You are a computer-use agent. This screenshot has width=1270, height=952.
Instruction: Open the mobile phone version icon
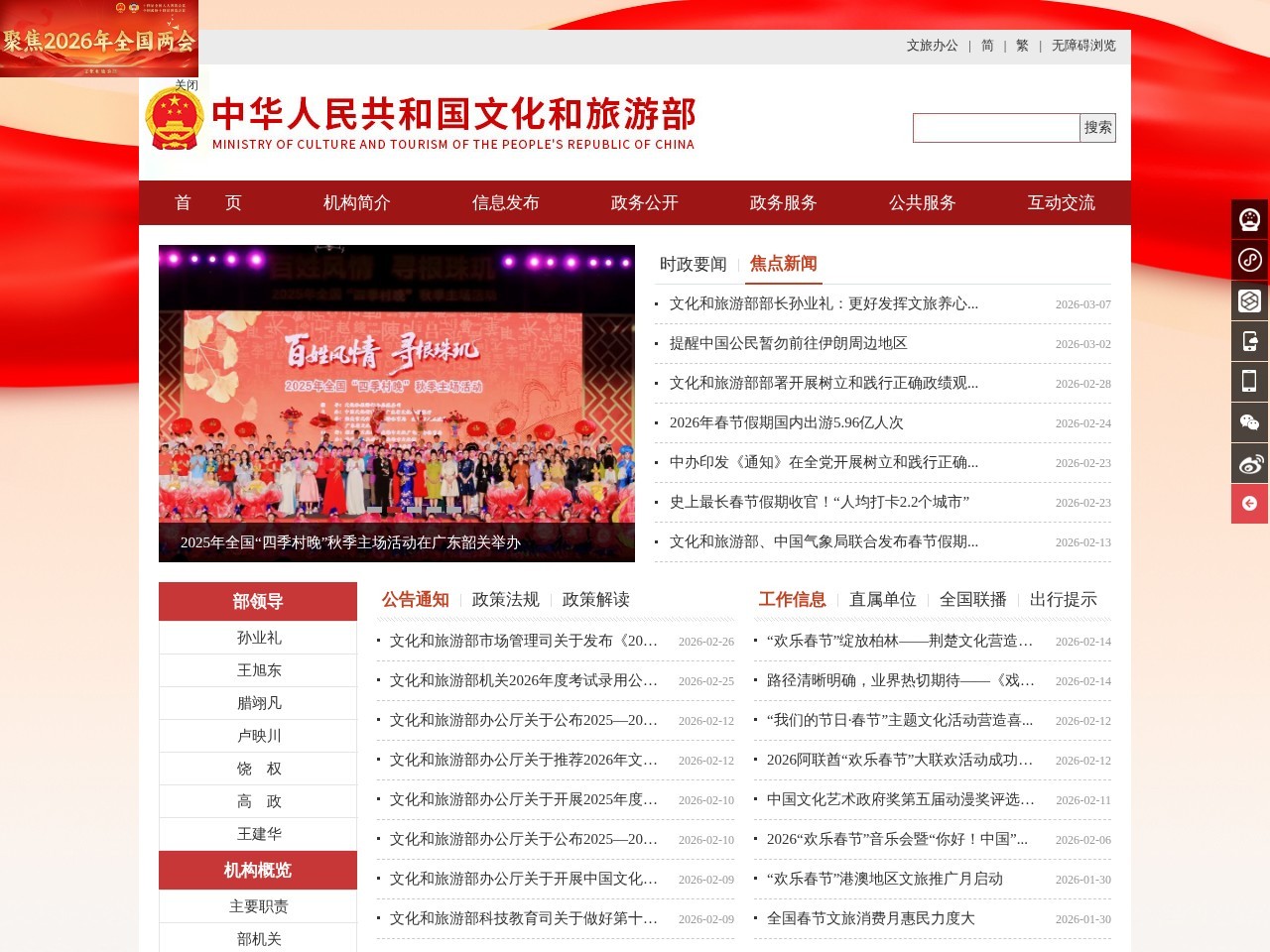point(1249,382)
